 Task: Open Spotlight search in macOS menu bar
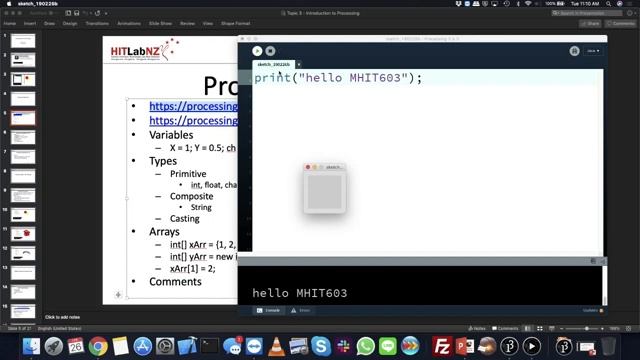pos(608,4)
